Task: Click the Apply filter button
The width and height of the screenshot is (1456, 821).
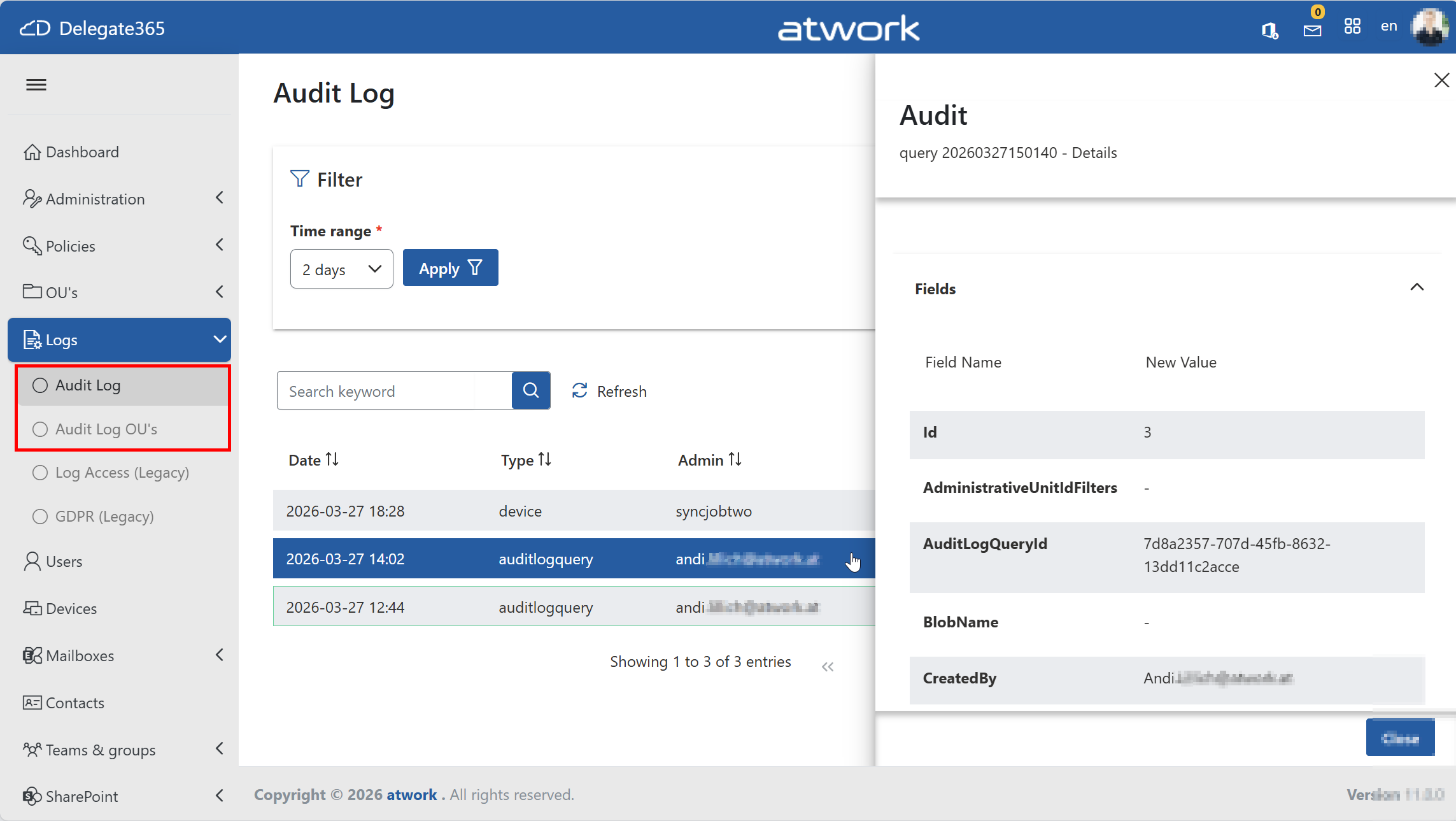Action: coord(450,268)
